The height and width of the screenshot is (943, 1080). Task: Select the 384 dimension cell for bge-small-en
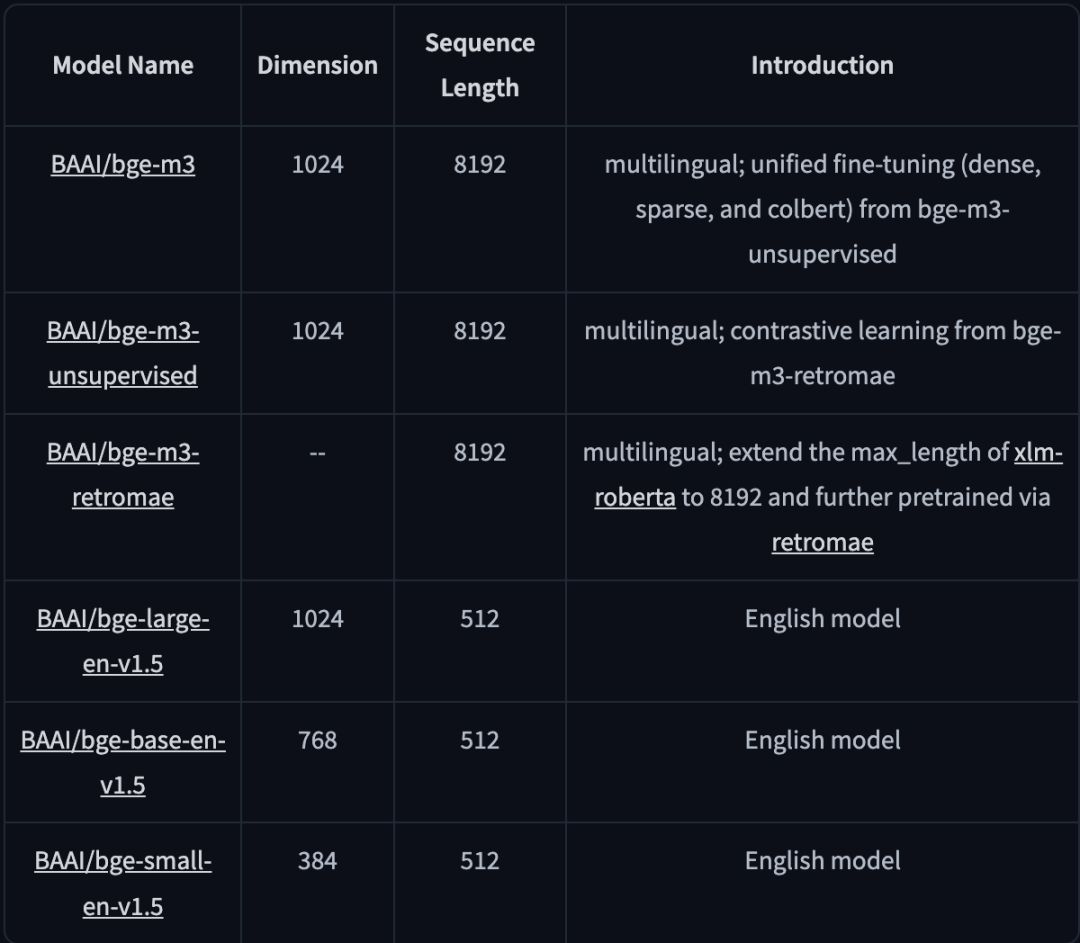(318, 861)
